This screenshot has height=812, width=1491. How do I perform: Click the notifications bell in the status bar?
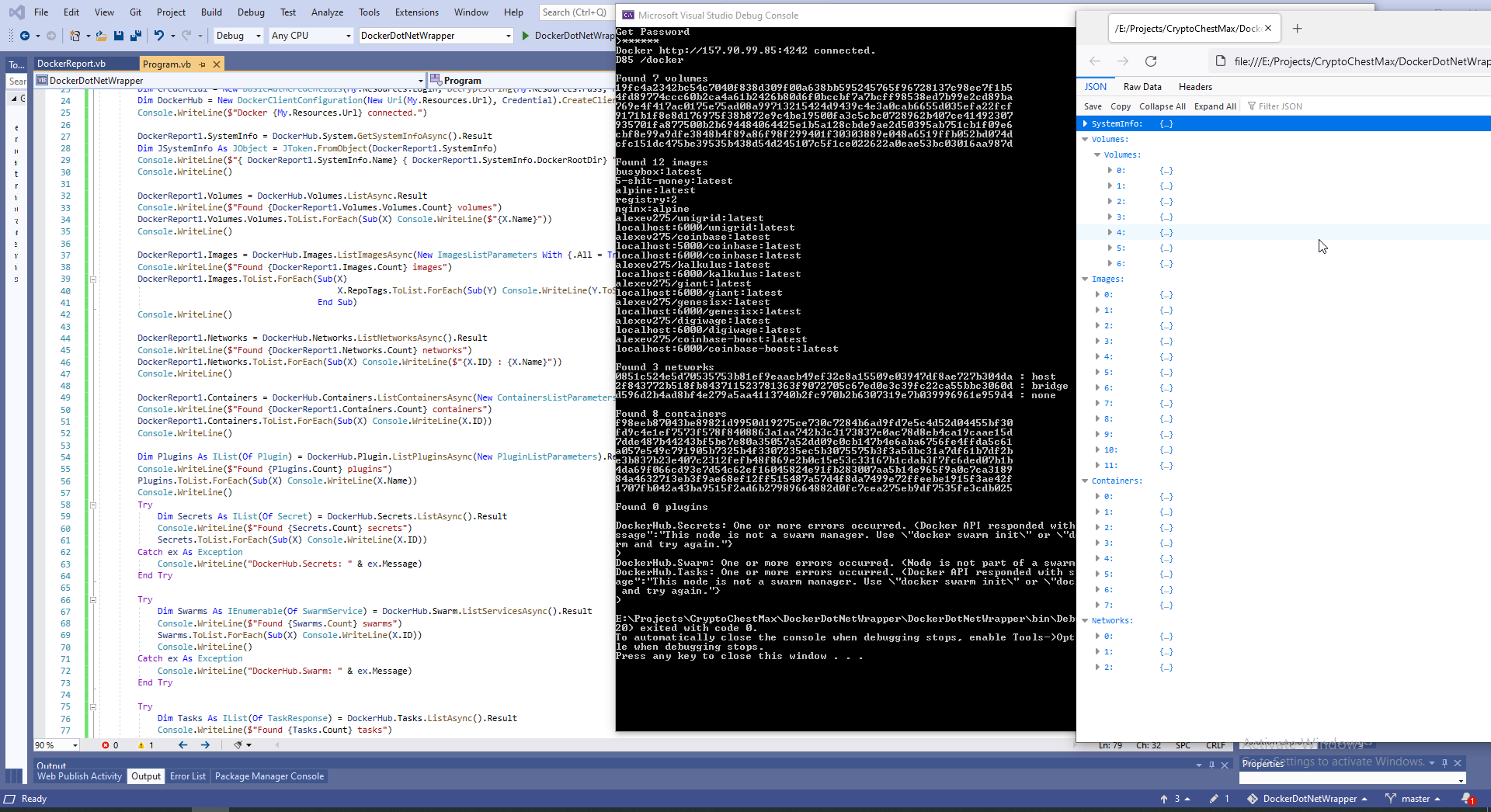1467,799
